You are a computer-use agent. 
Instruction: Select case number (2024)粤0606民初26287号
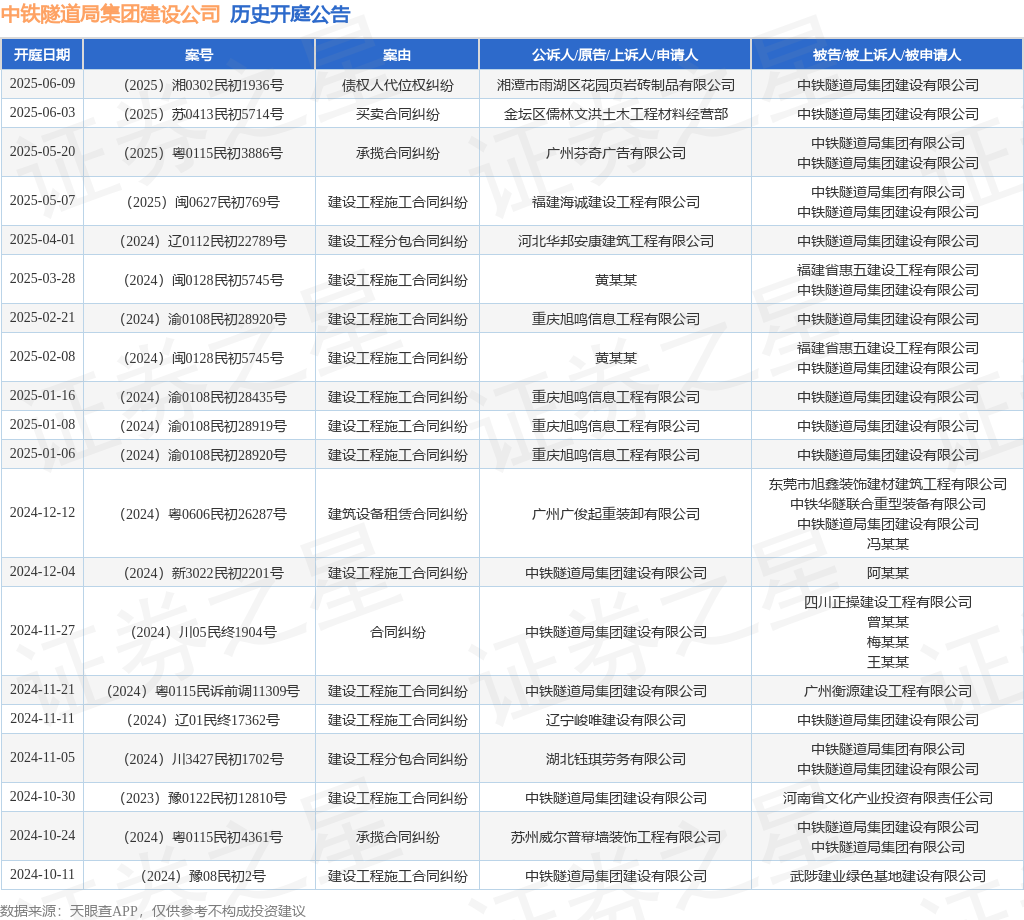click(202, 515)
